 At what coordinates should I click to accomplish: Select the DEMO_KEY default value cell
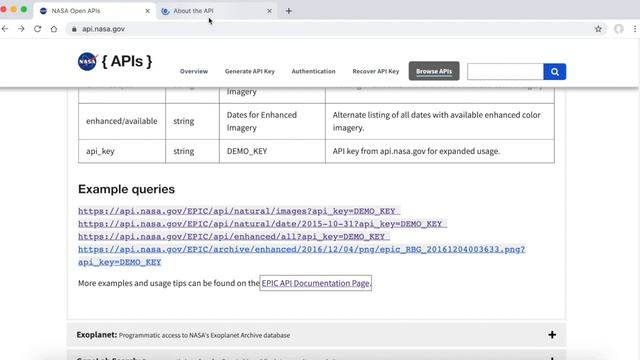pos(272,151)
